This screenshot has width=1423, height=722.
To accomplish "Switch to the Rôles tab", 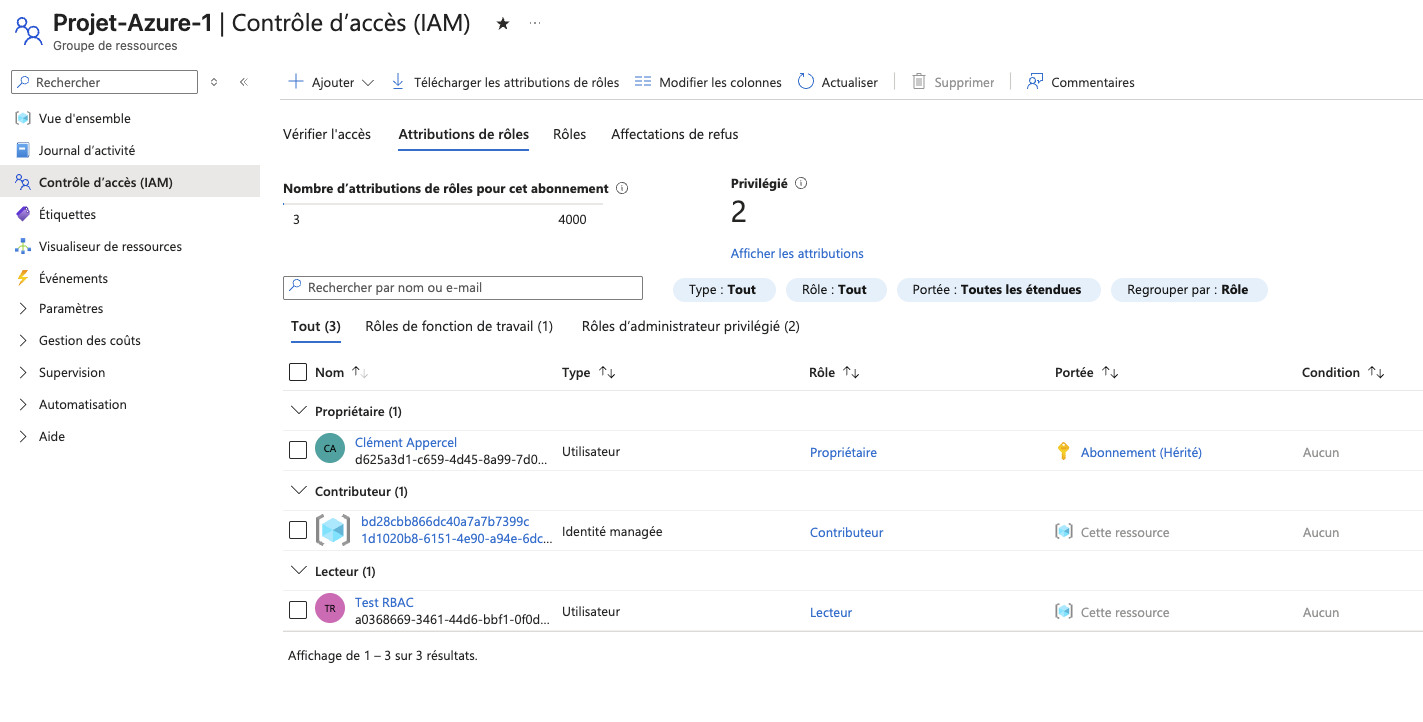I will [x=570, y=134].
